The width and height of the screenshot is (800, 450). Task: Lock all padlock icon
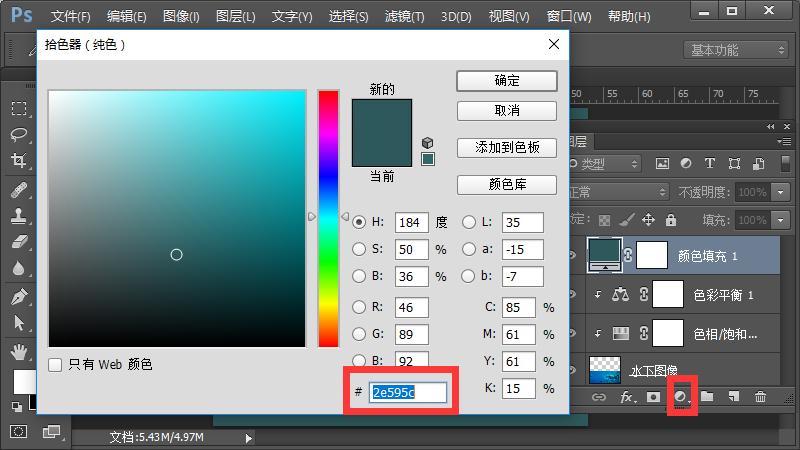(x=671, y=220)
